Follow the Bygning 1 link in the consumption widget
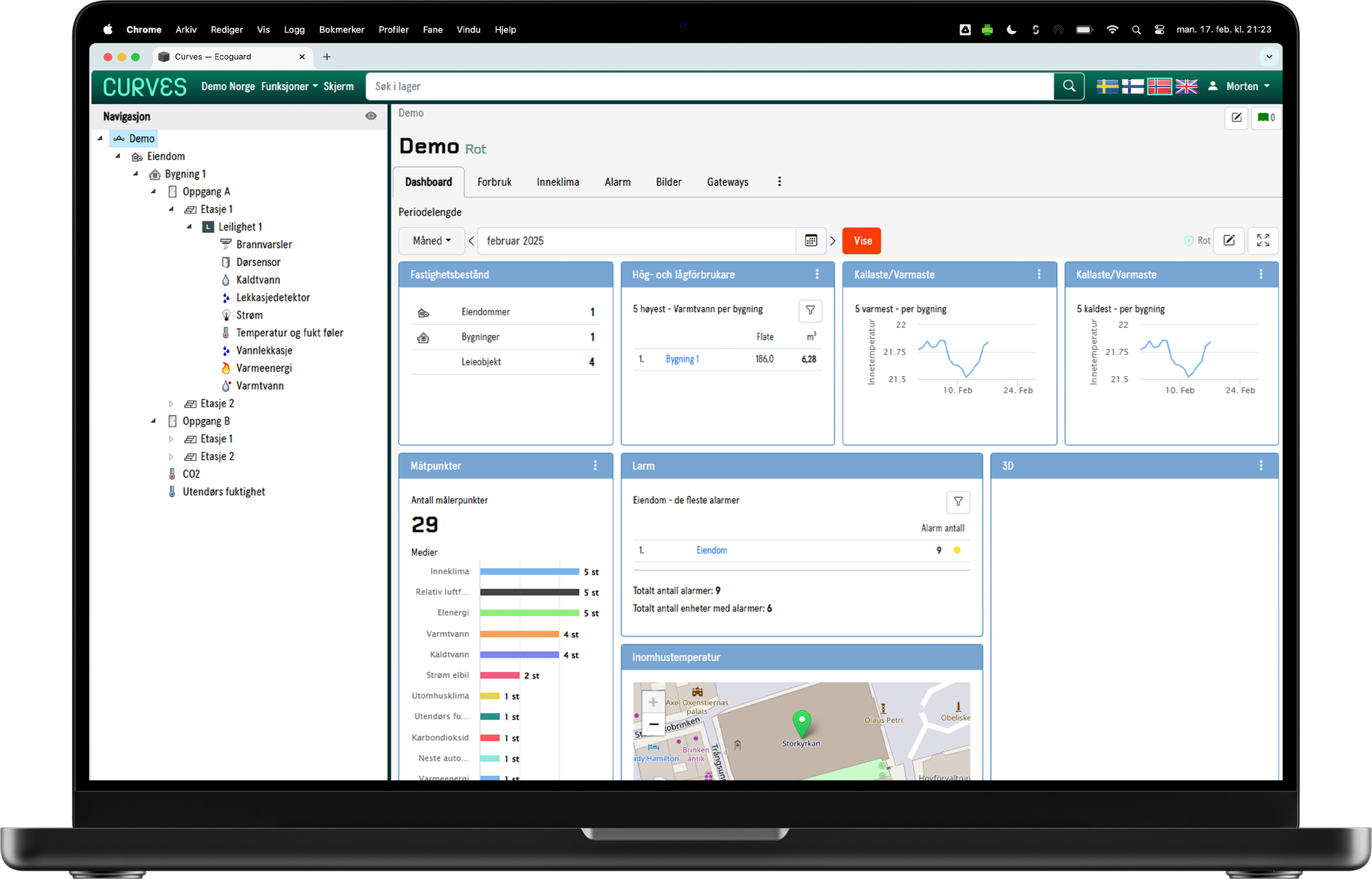Screen dimensions: 1372x879 click(682, 359)
